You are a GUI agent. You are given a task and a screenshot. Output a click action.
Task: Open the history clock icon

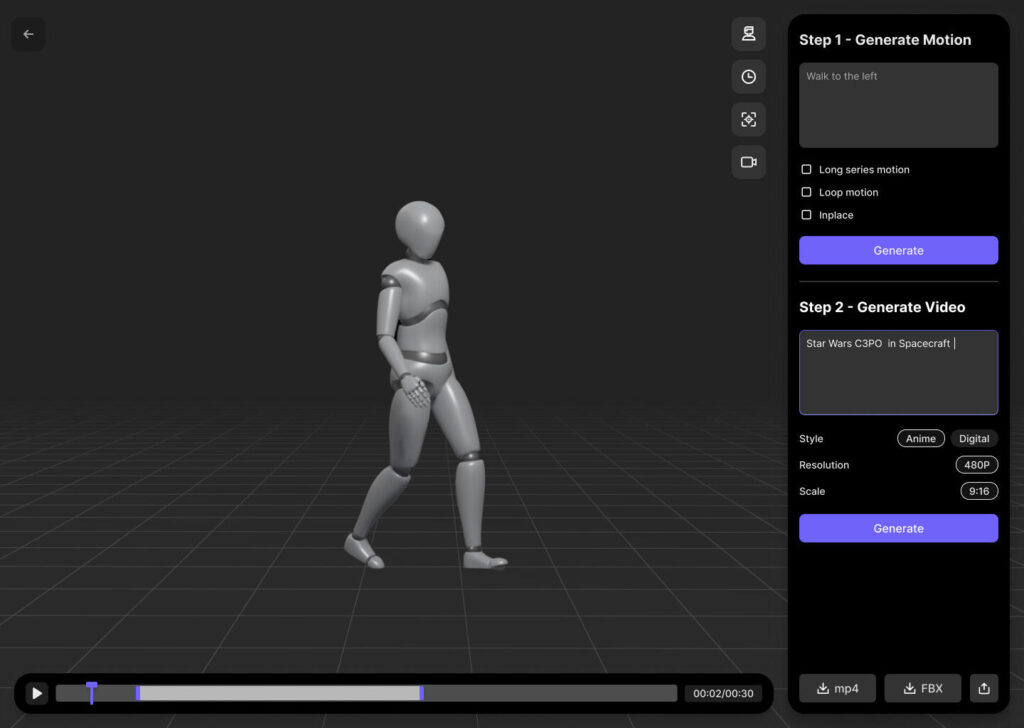[x=748, y=77]
